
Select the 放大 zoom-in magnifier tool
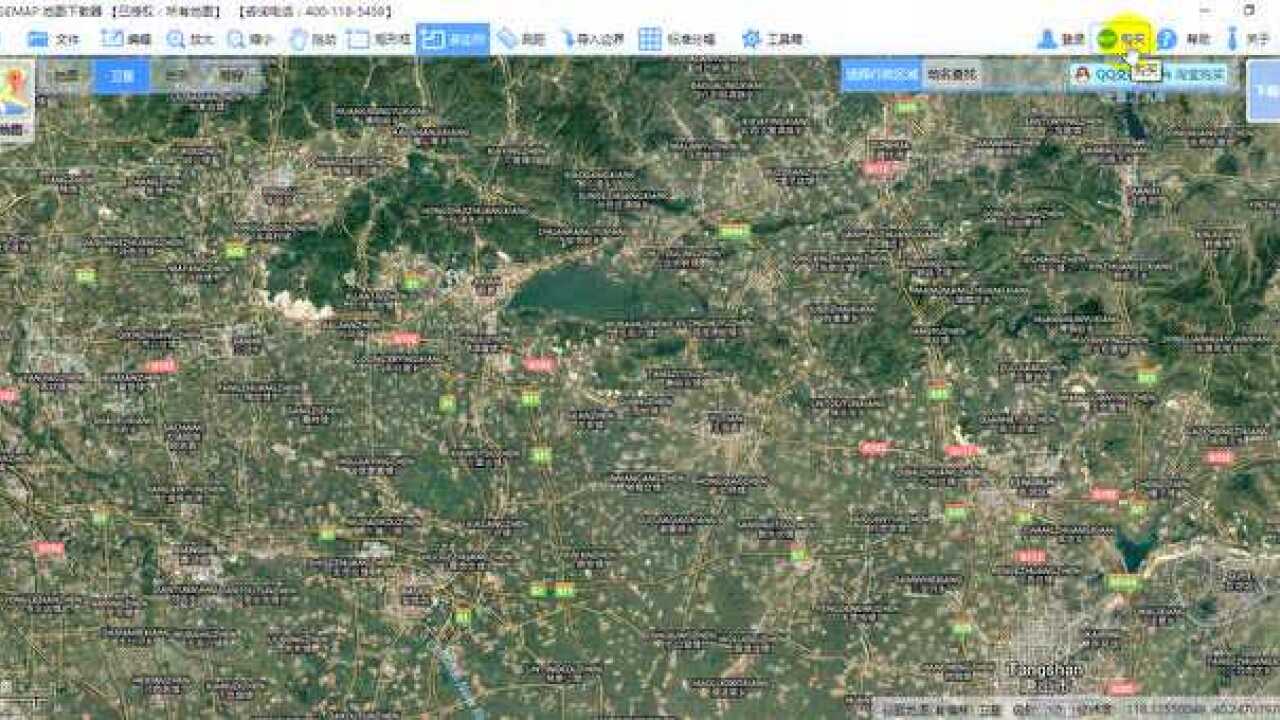190,40
